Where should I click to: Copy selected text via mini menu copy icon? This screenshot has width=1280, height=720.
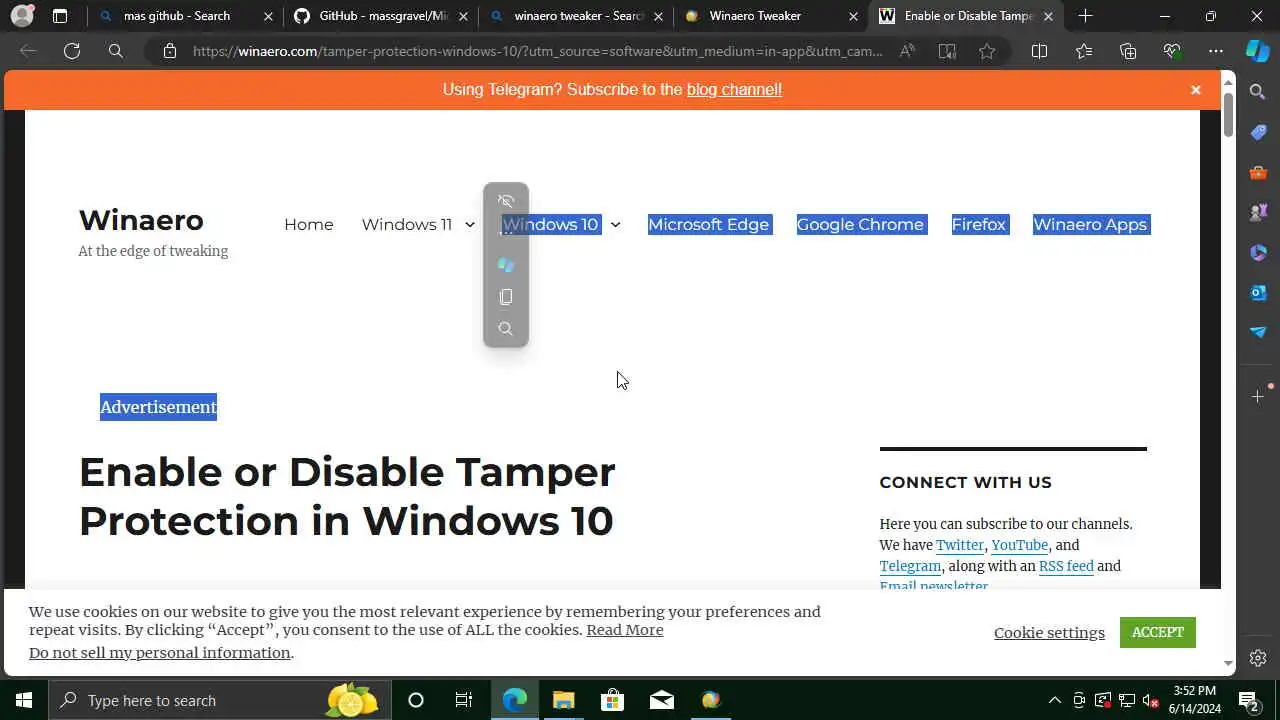click(506, 297)
